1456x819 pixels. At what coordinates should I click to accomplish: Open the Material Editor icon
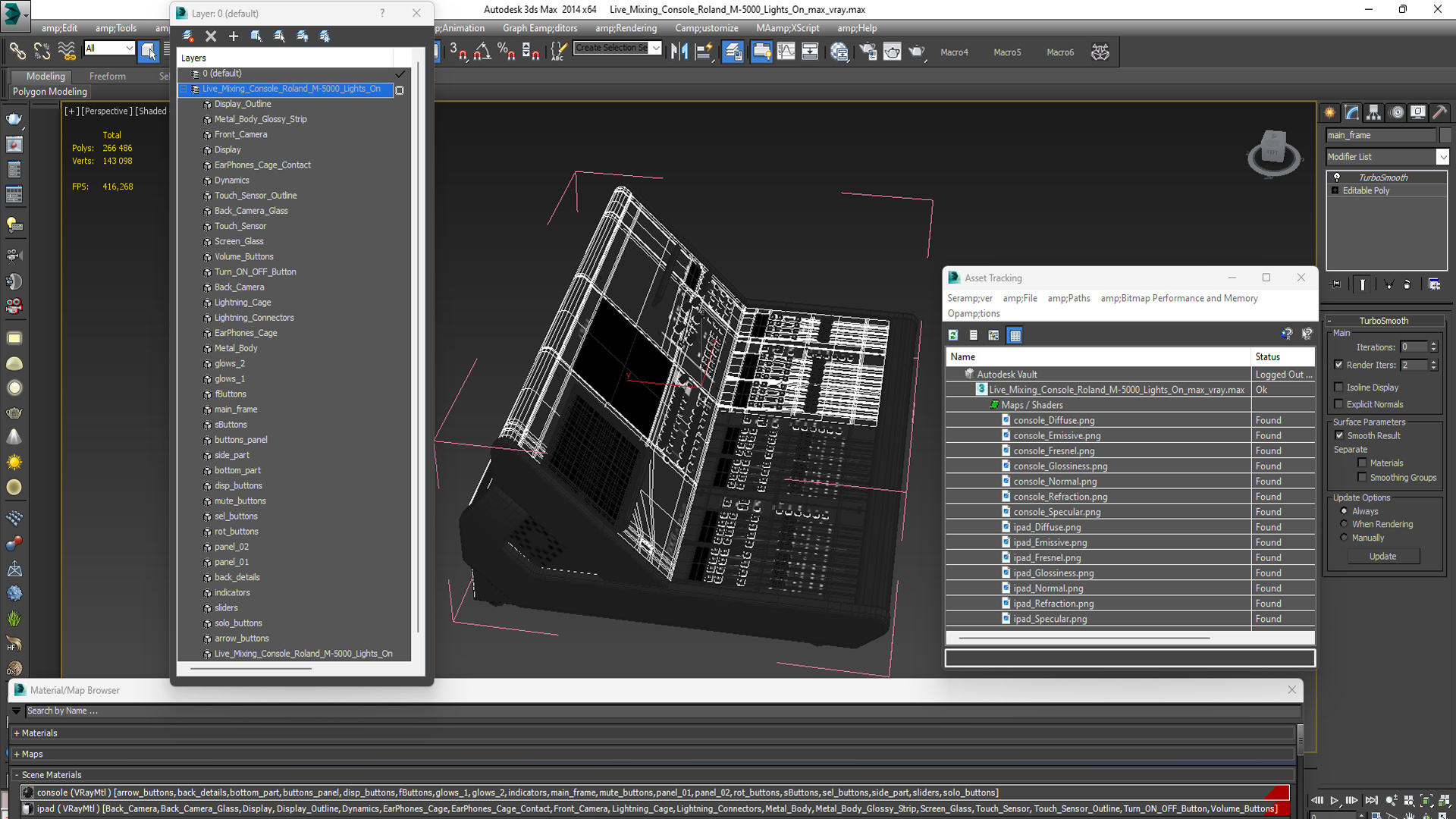(839, 52)
